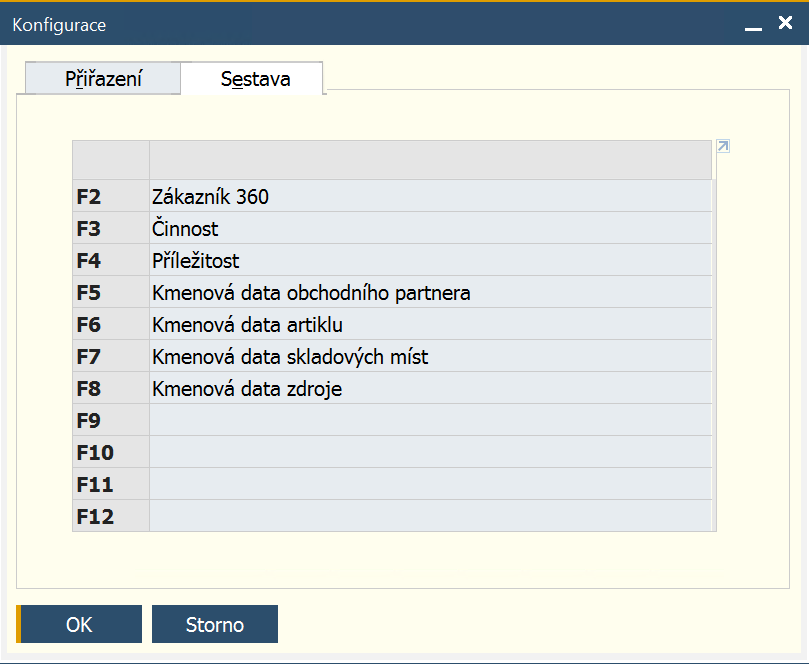The height and width of the screenshot is (664, 809).
Task: Select Kmenová data artiklu entry
Action: coord(430,324)
